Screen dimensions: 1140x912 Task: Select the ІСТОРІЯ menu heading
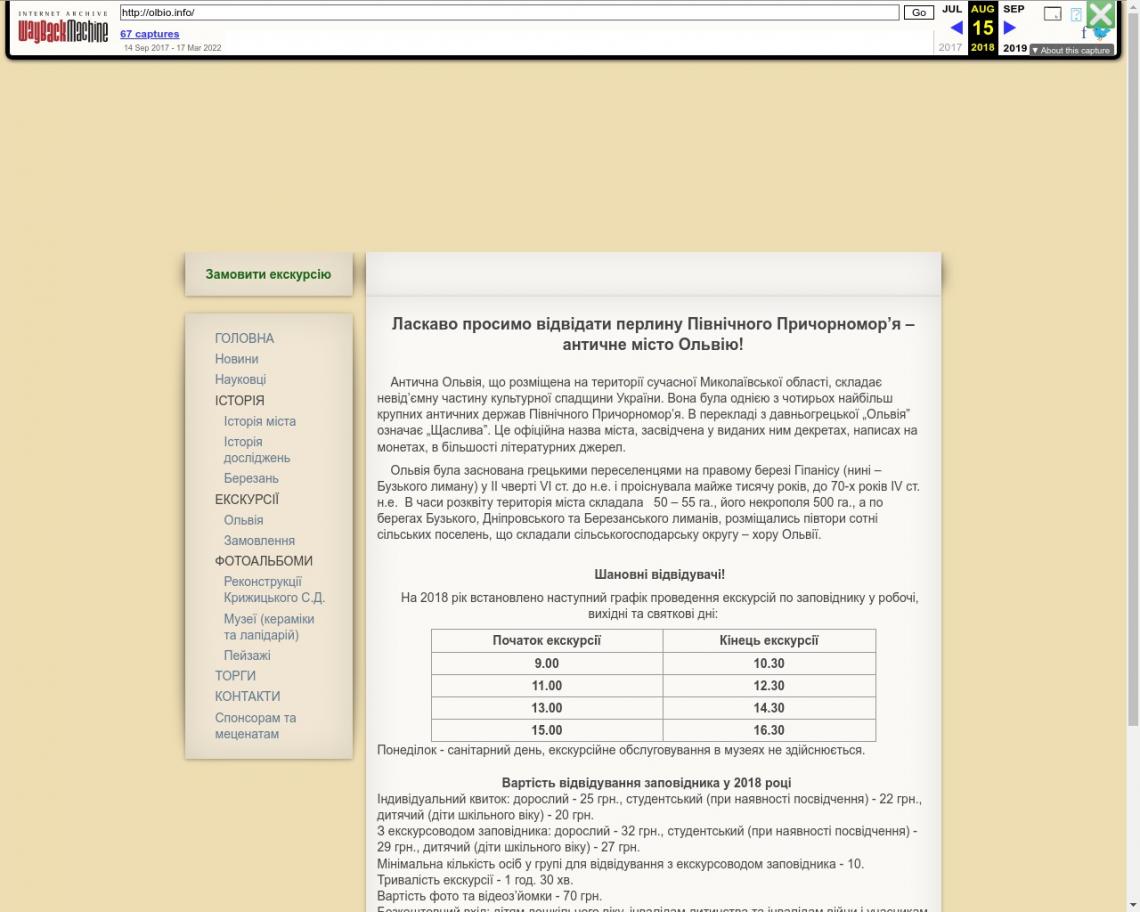tap(239, 400)
